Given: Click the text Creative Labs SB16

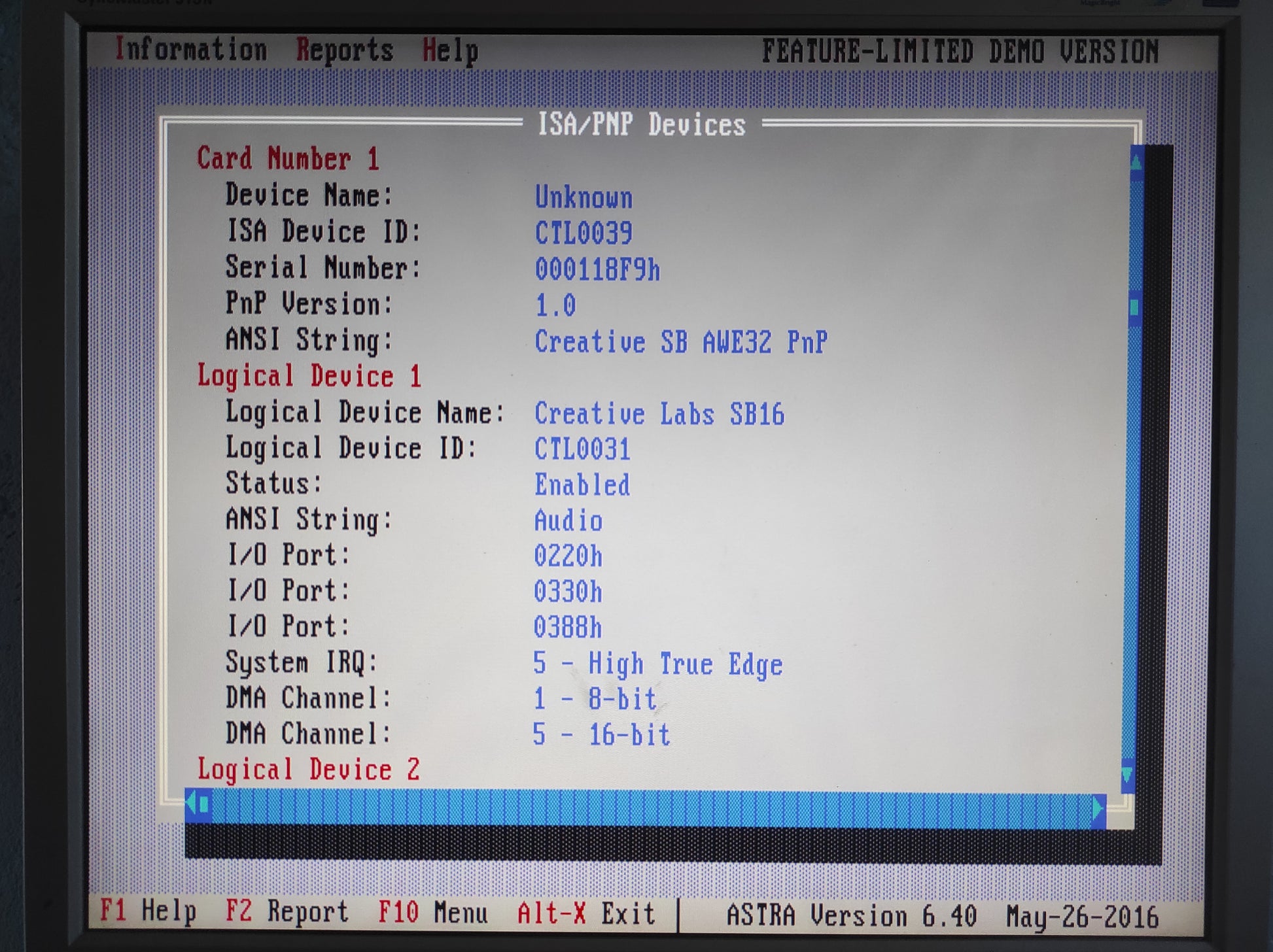Looking at the screenshot, I should 659,413.
